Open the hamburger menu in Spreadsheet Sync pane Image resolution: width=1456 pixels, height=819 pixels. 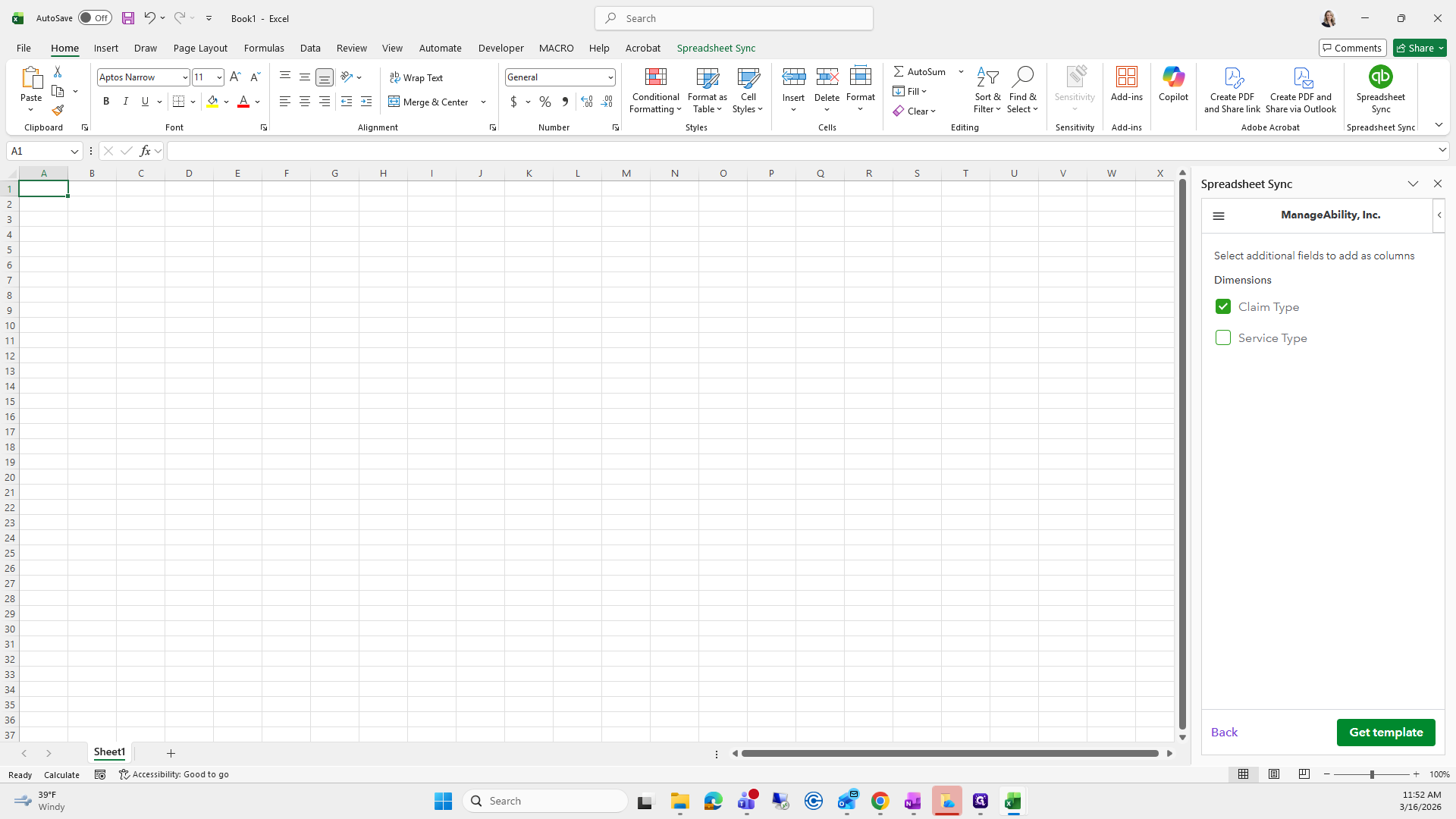pos(1219,216)
